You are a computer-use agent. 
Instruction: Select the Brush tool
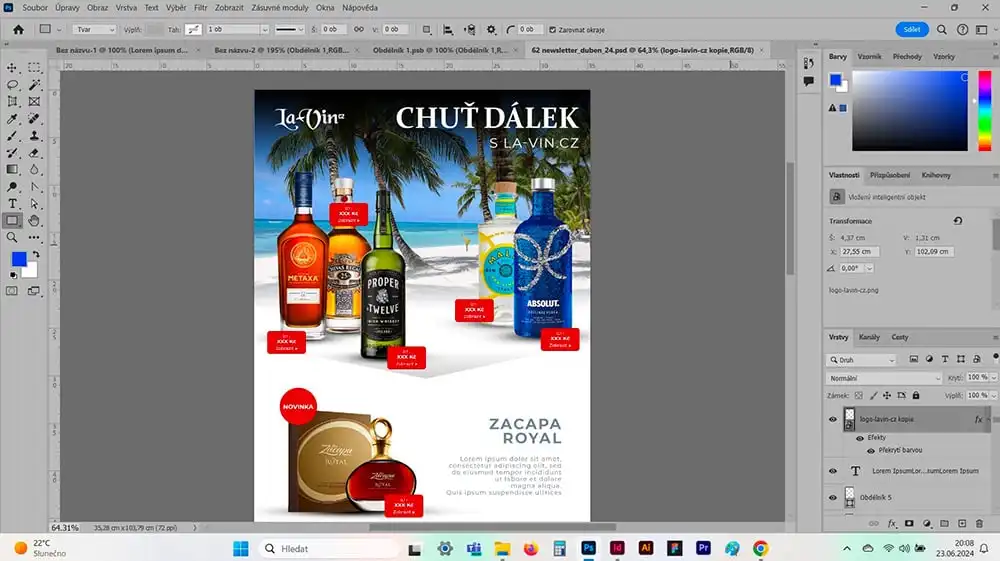click(x=12, y=136)
